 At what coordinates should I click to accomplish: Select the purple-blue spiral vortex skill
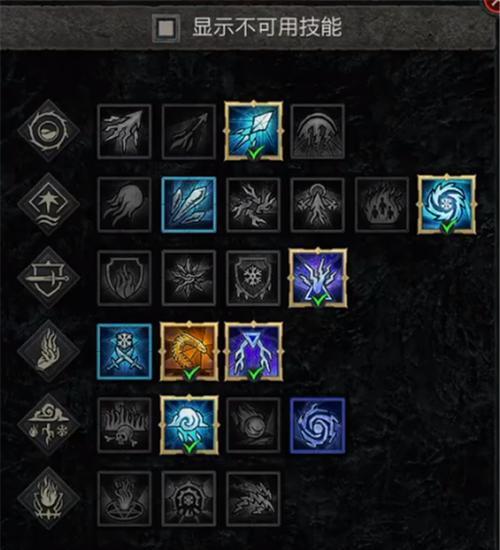pyautogui.click(x=318, y=425)
